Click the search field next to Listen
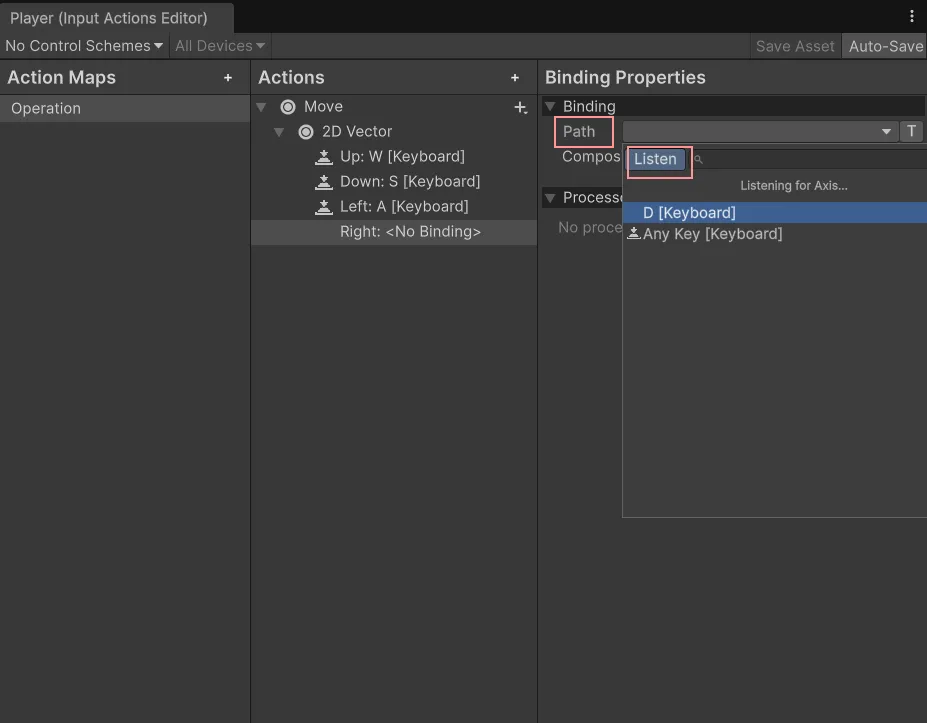The image size is (927, 723). click(810, 159)
